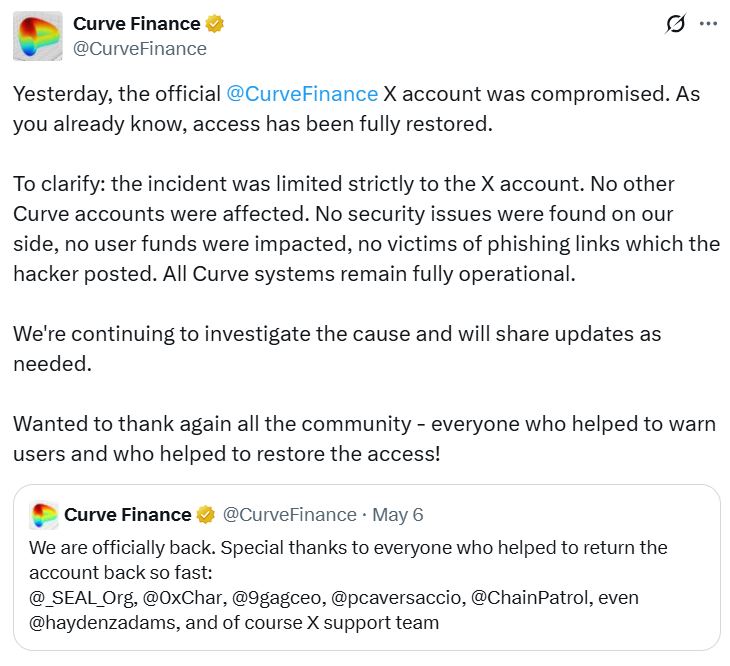Open the Curve Finance display name
Image resolution: width=730 pixels, height=666 pixels.
tap(135, 24)
